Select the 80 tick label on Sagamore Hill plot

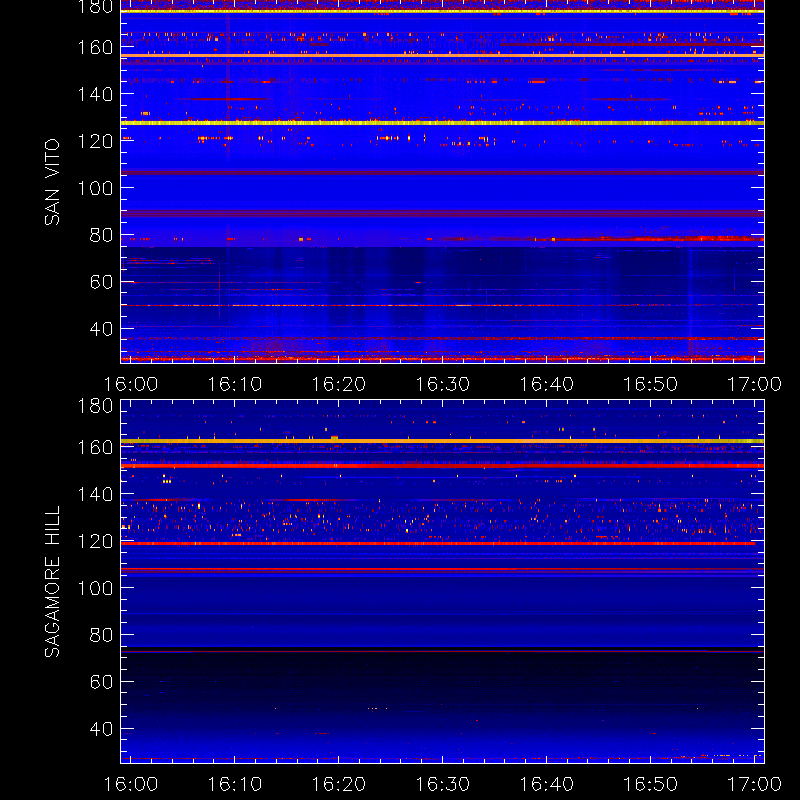click(102, 635)
